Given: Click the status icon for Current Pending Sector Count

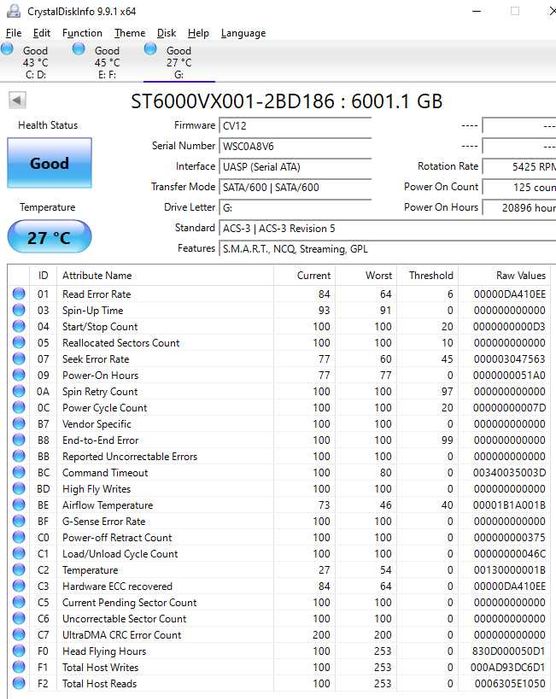Looking at the screenshot, I should click(x=19, y=602).
